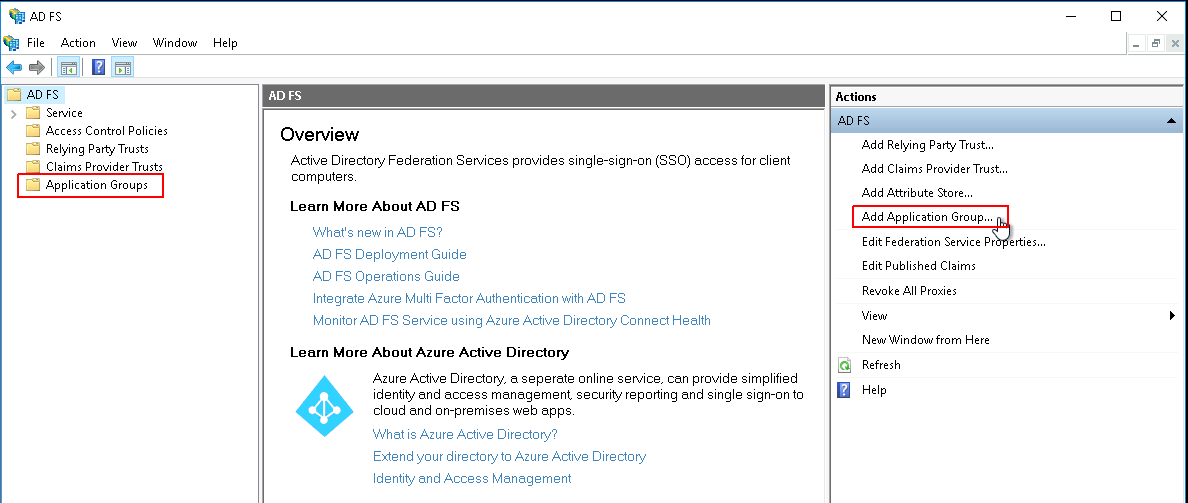
Task: Click the Learn More About AD FS heading
Action: click(375, 206)
